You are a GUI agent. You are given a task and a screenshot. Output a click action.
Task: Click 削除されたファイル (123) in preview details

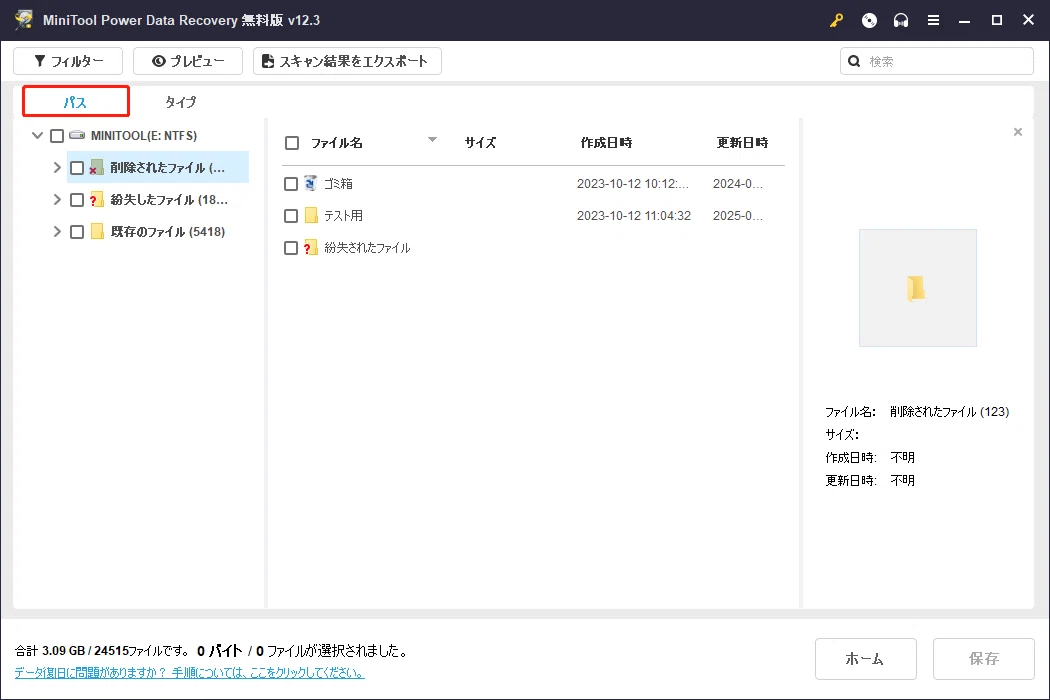click(949, 411)
